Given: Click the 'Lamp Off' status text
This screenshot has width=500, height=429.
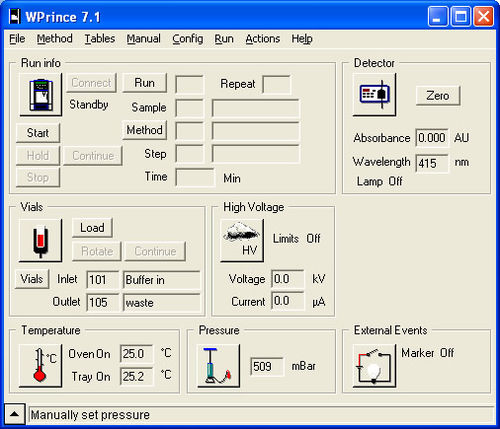Looking at the screenshot, I should point(379,181).
